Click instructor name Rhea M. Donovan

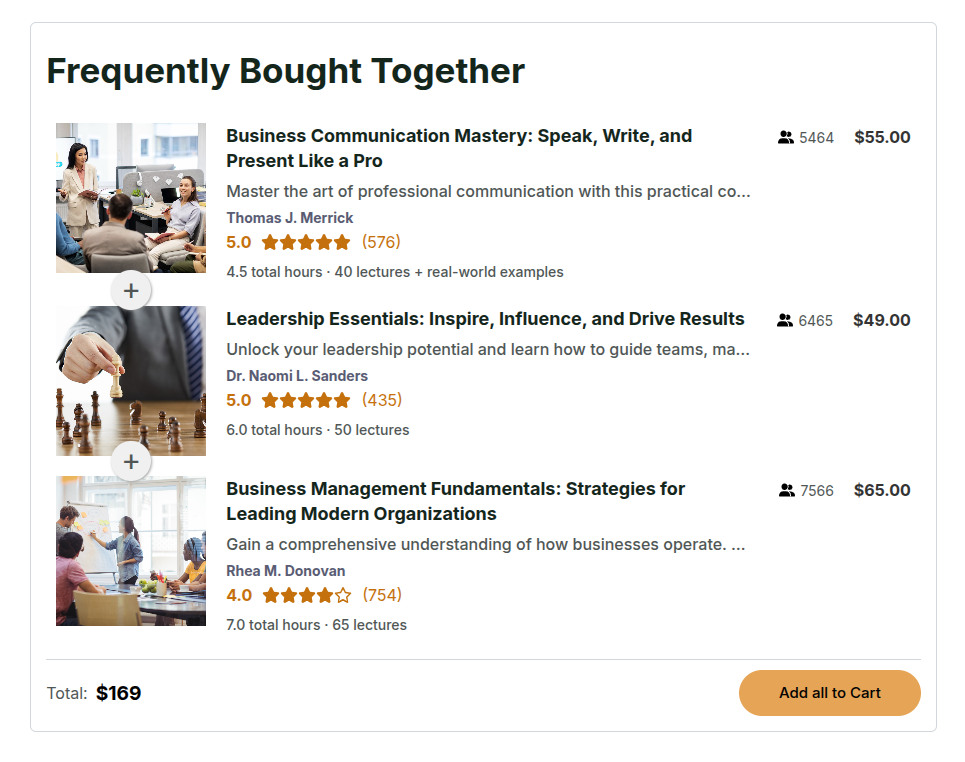[286, 571]
